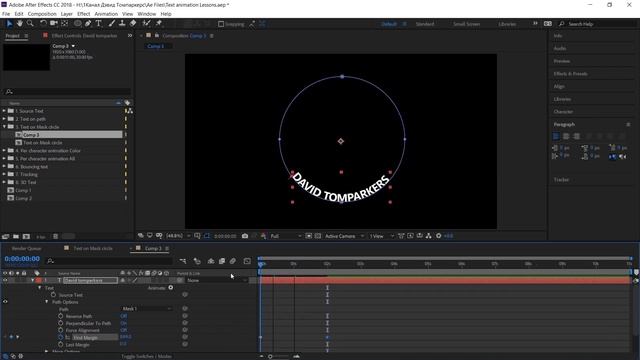This screenshot has width=640, height=360.
Task: Select the Unified Camera tool
Action: click(53, 24)
